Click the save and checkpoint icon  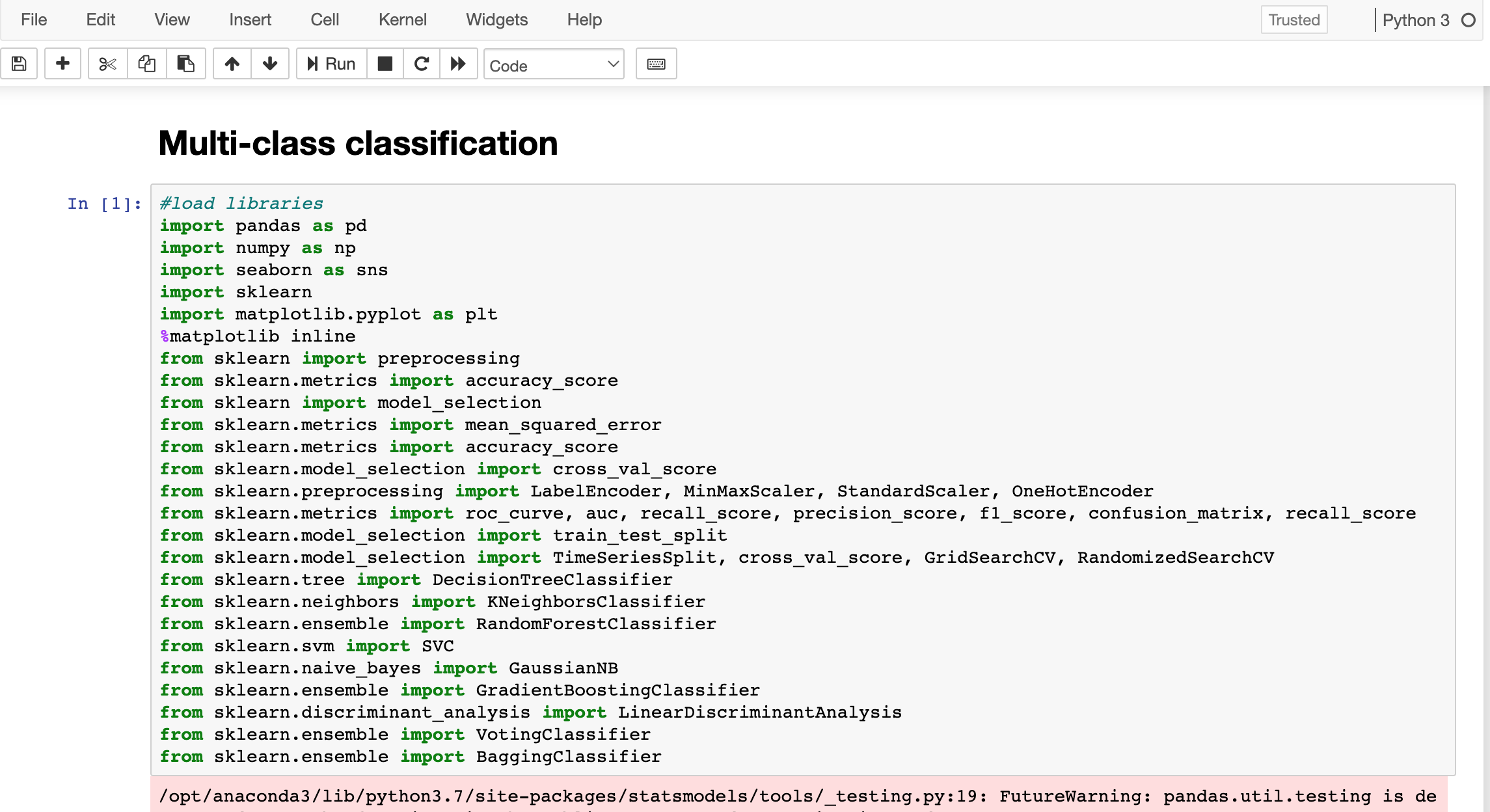tap(19, 64)
